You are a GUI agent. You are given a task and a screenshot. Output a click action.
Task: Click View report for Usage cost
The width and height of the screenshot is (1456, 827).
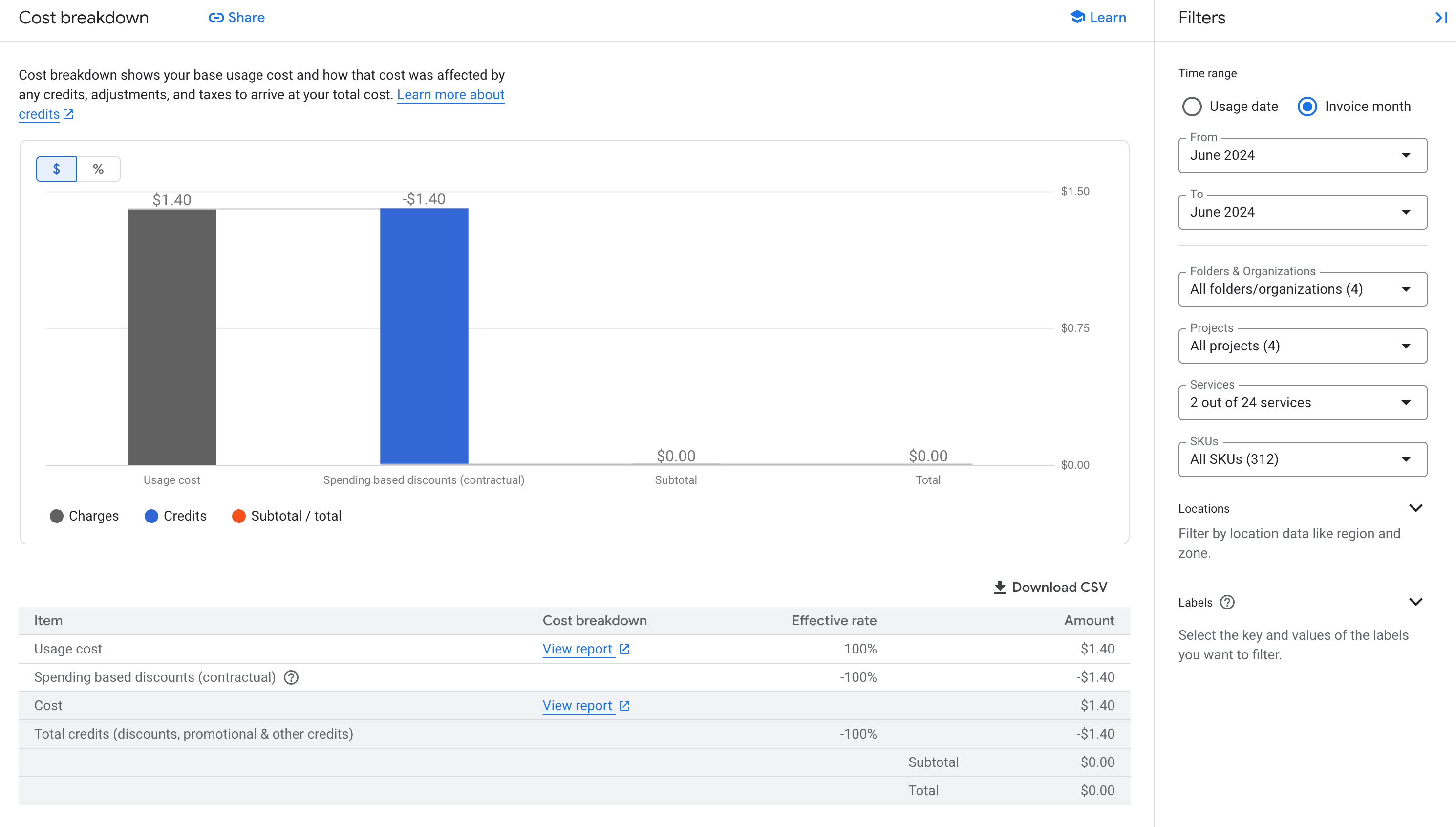click(578, 649)
